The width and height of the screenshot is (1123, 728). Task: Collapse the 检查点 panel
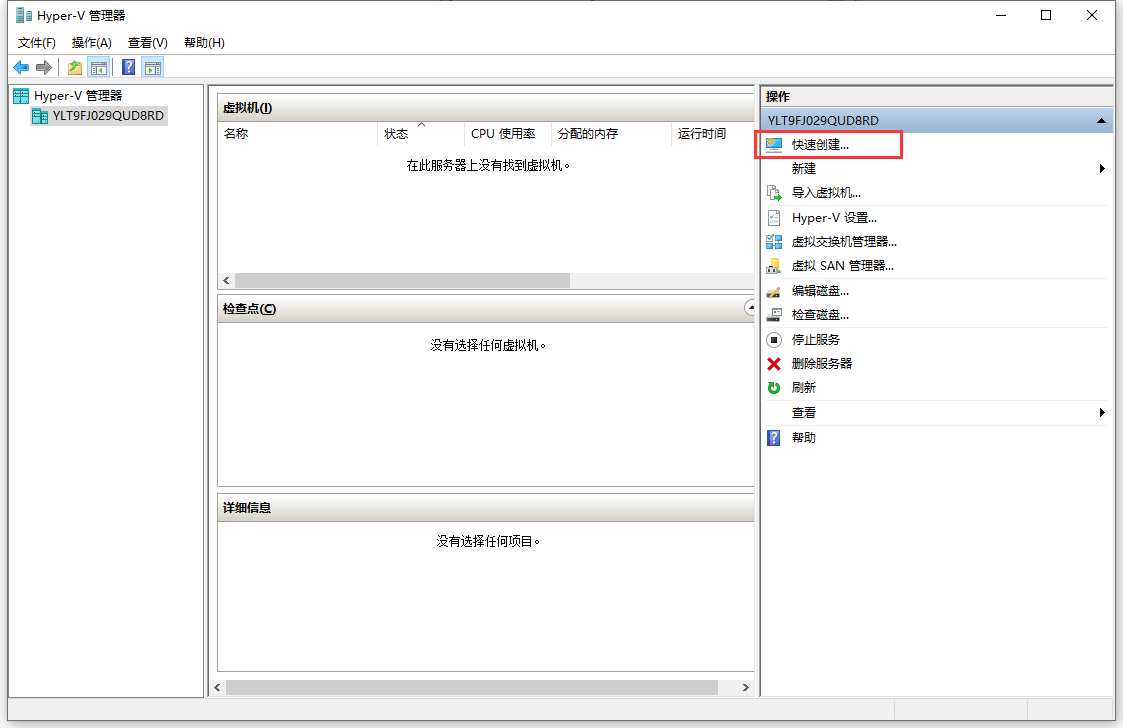click(749, 309)
